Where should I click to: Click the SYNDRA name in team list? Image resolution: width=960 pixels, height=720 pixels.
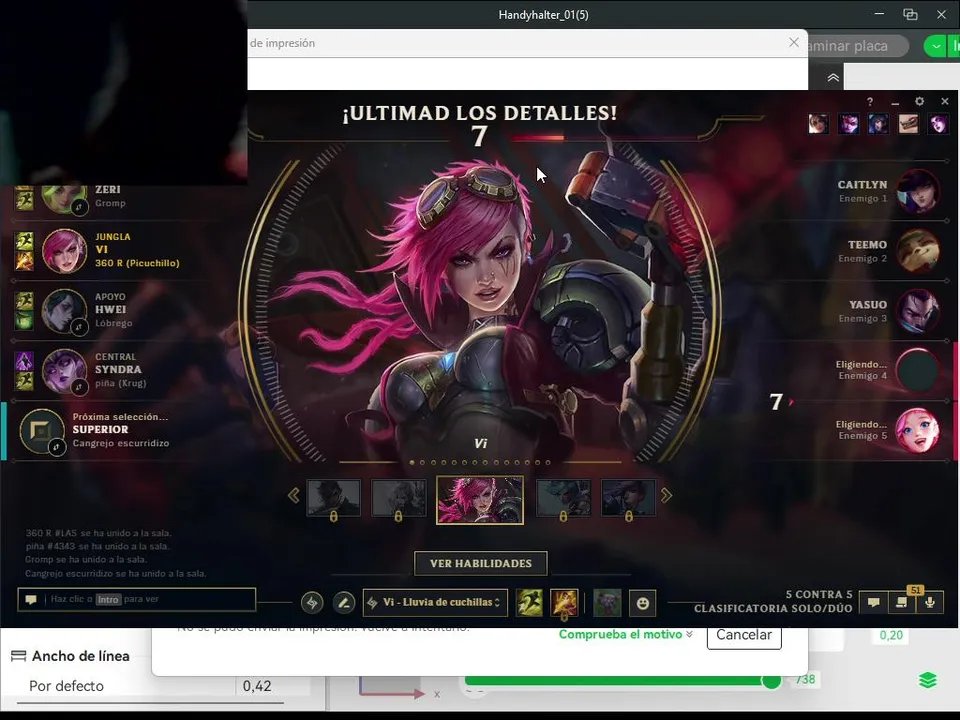[x=118, y=370]
